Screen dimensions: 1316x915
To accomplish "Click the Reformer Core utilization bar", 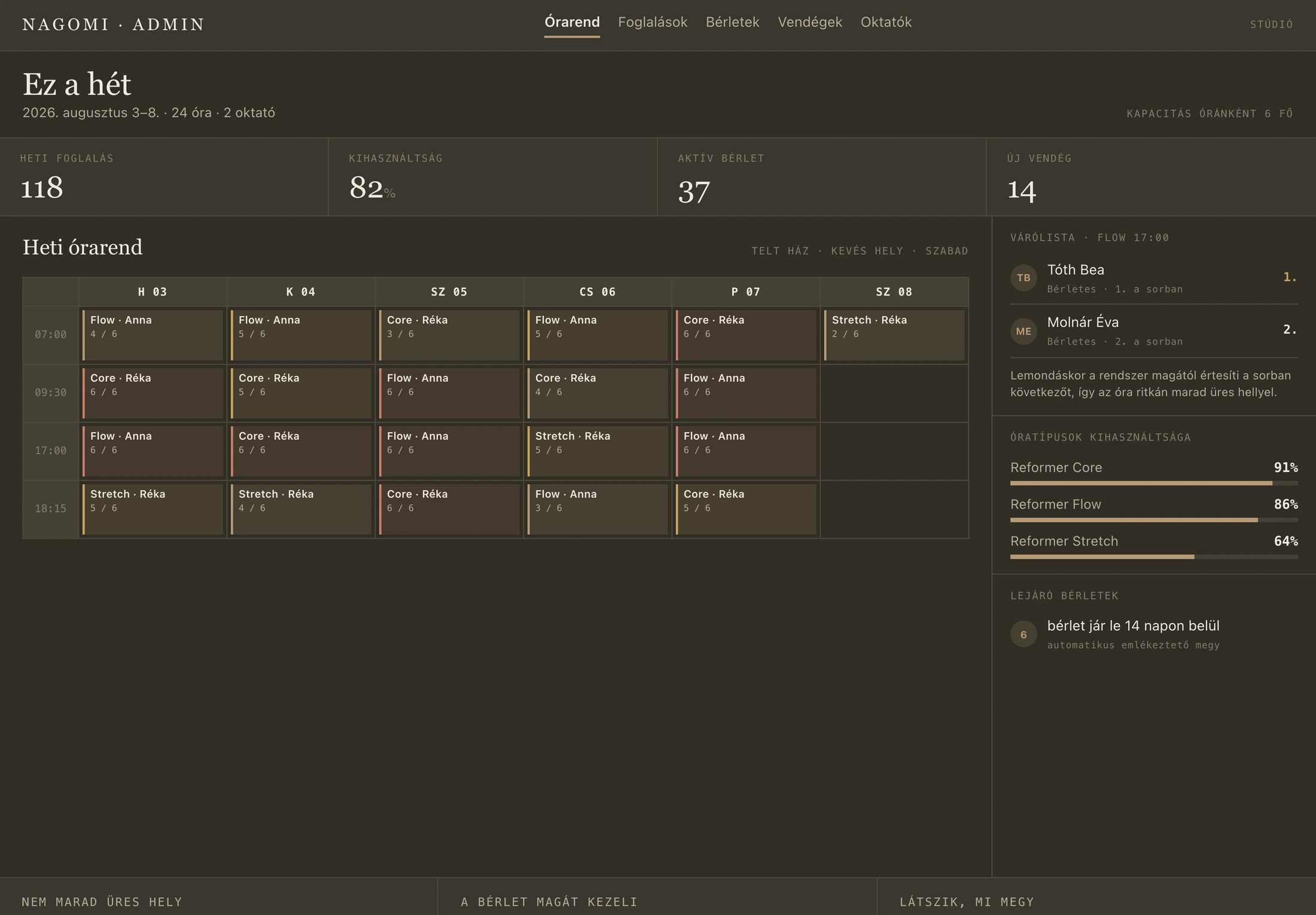I will click(1154, 483).
